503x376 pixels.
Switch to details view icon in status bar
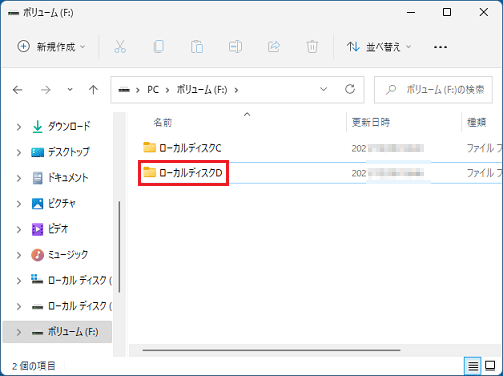point(473,366)
